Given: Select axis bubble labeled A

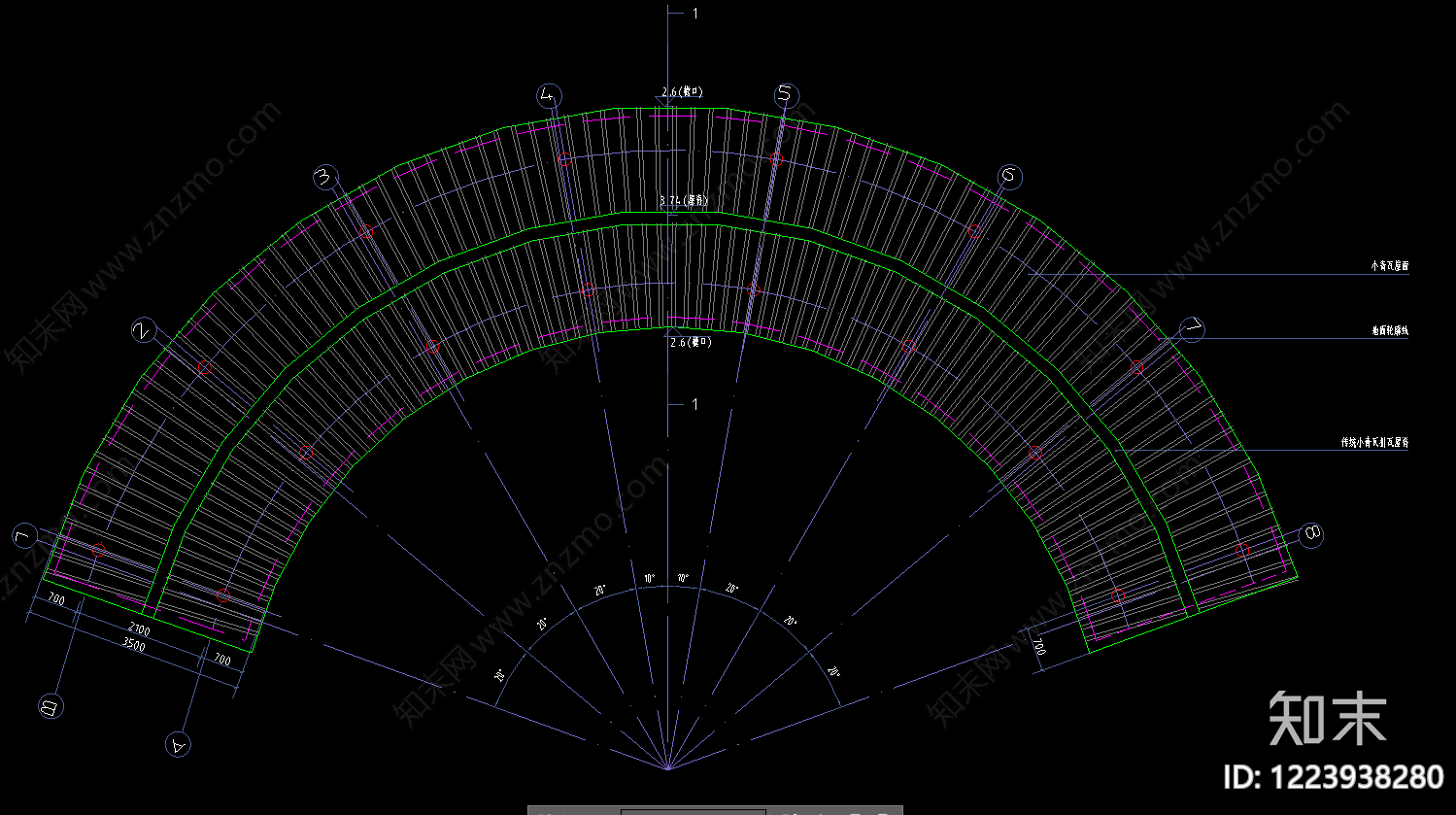Looking at the screenshot, I should coord(178,745).
